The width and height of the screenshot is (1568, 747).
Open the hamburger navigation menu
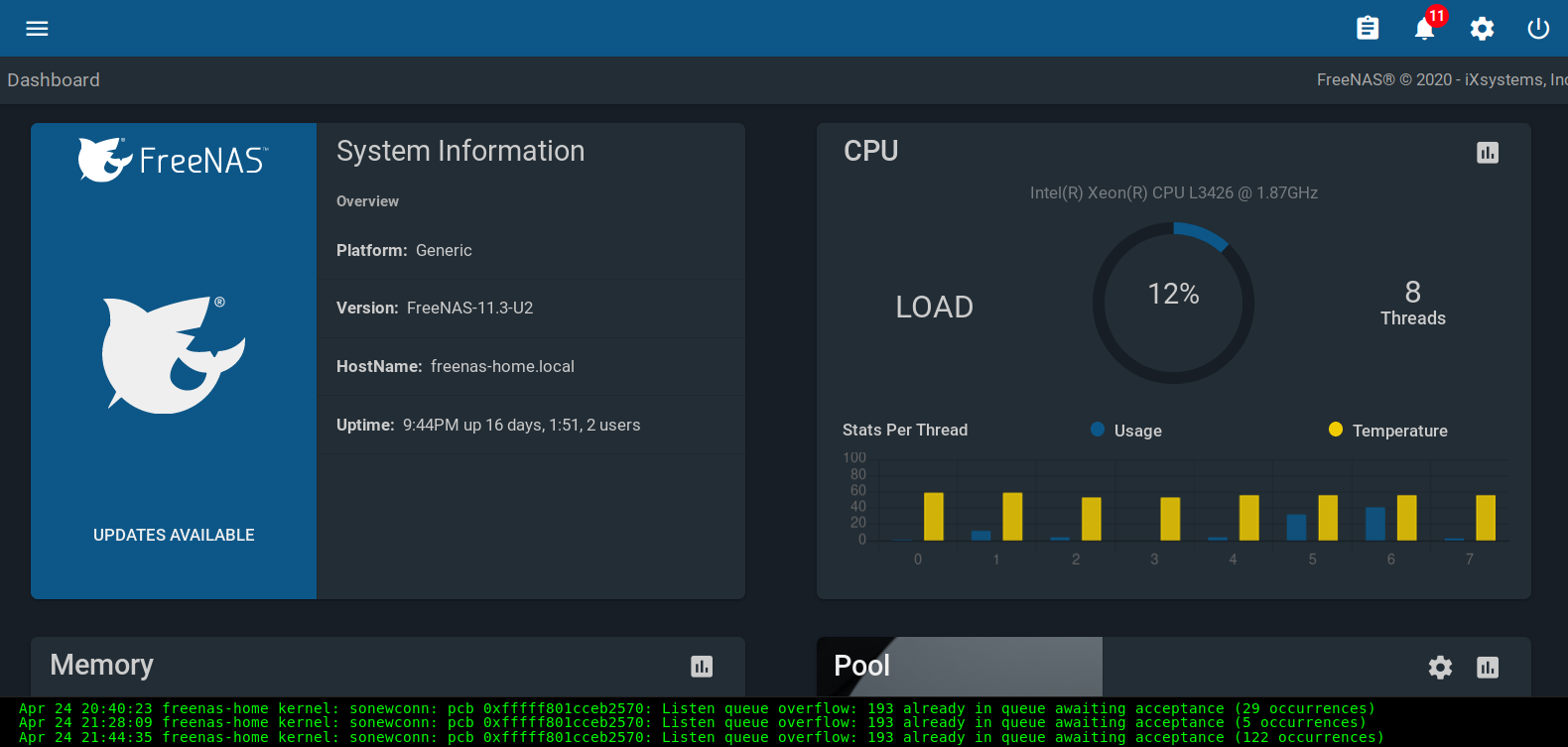(37, 29)
